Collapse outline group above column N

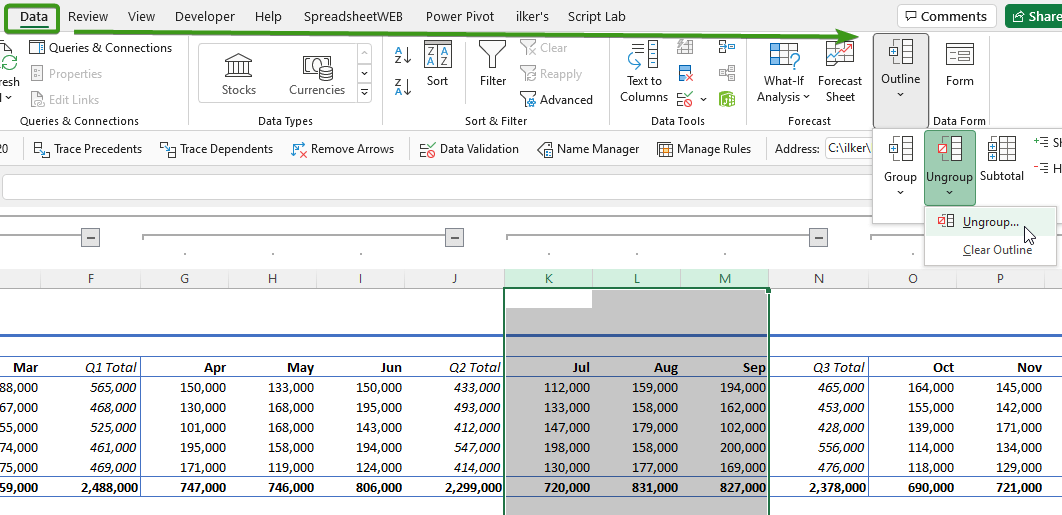819,237
